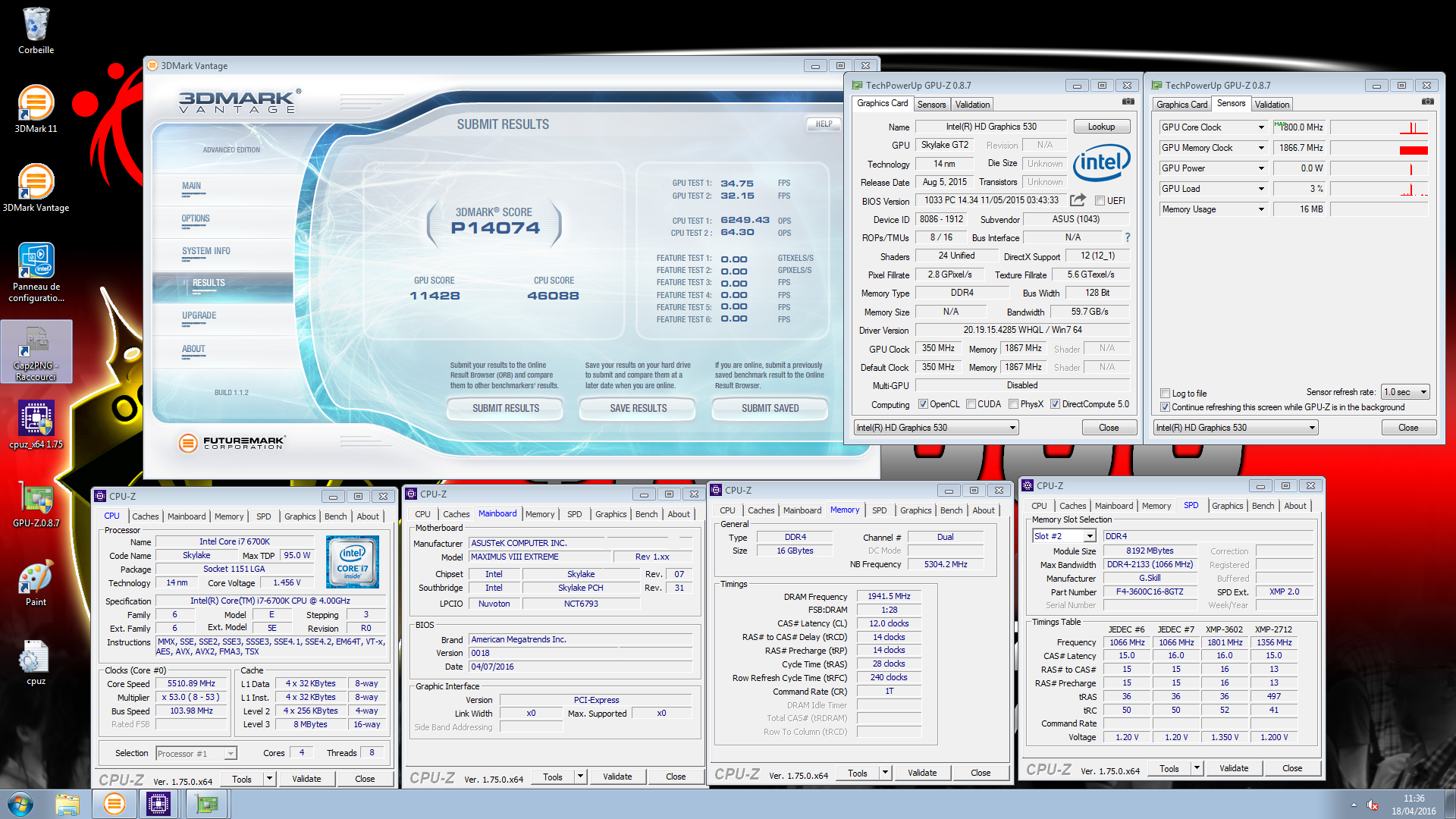Switch to 3DMark Vantage in taskbar
The image size is (1456, 819).
tap(115, 804)
